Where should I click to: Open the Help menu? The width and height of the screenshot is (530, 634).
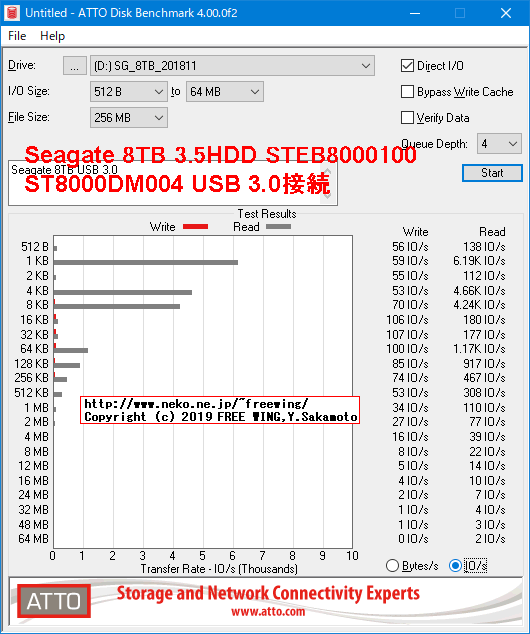tap(52, 36)
